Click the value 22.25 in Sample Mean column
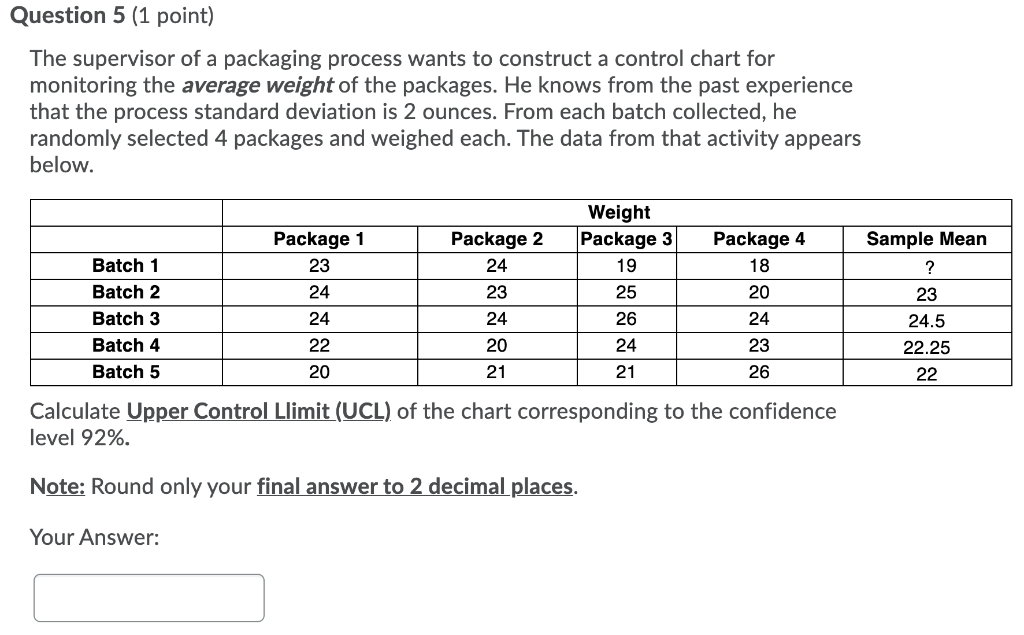 927,346
